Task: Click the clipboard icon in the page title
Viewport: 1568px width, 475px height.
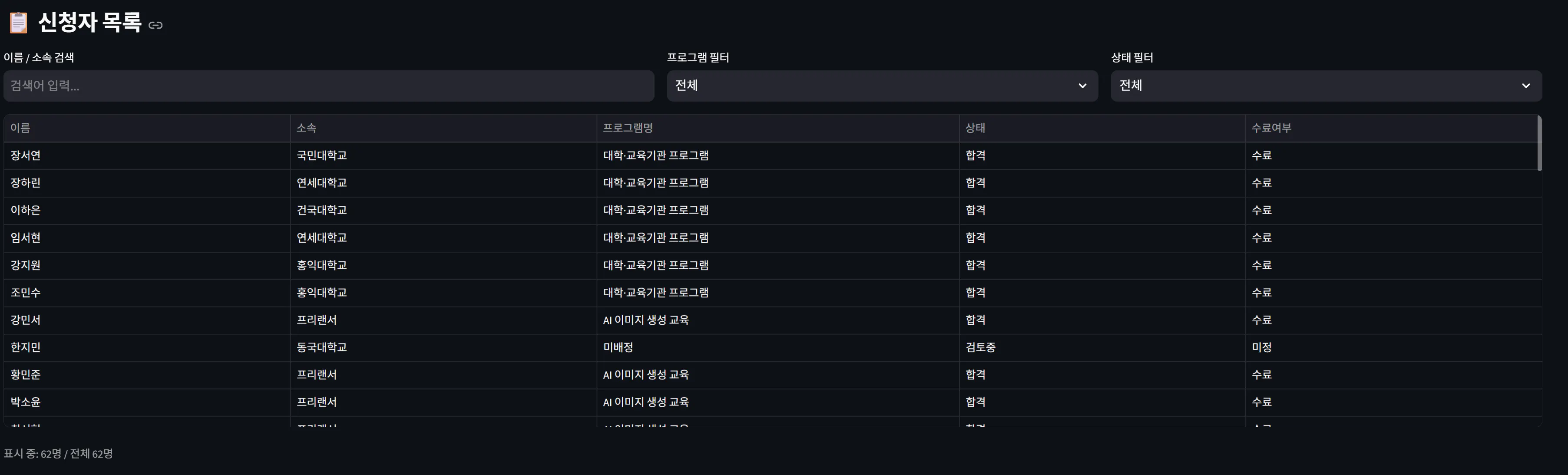Action: pos(18,23)
